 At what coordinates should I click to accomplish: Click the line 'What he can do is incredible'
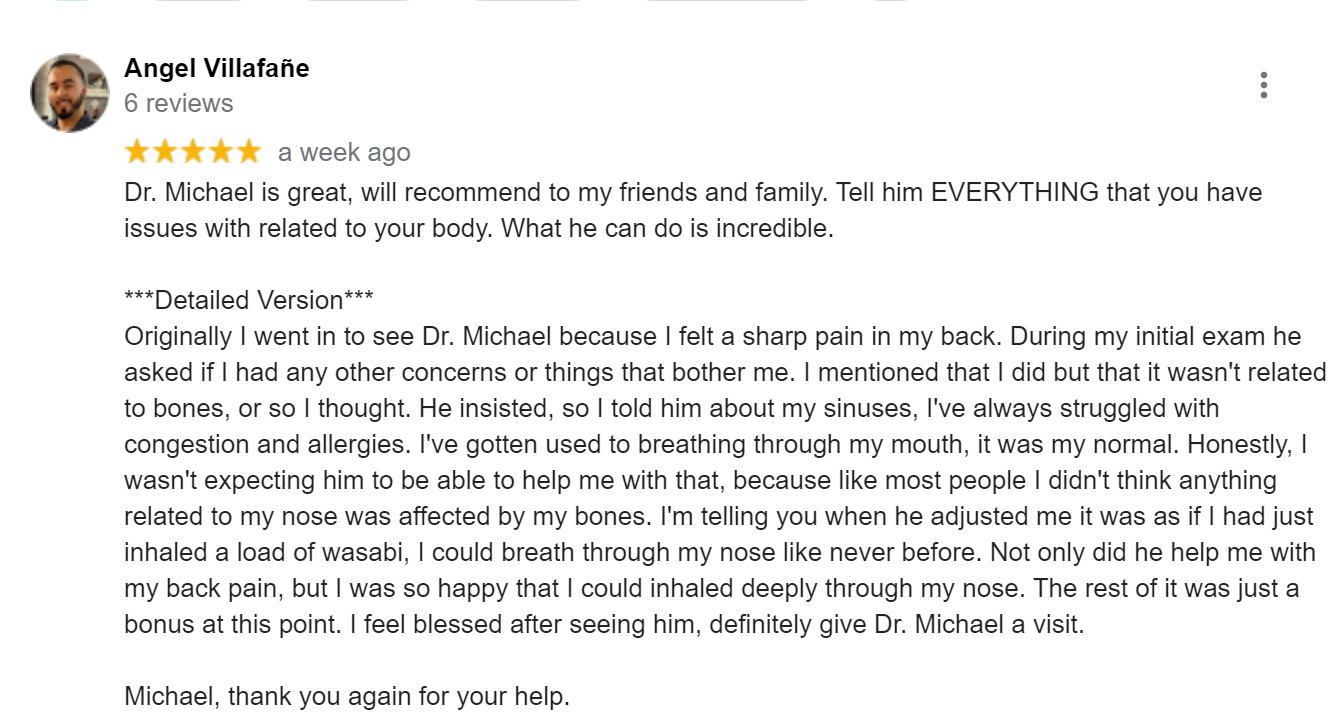(667, 228)
